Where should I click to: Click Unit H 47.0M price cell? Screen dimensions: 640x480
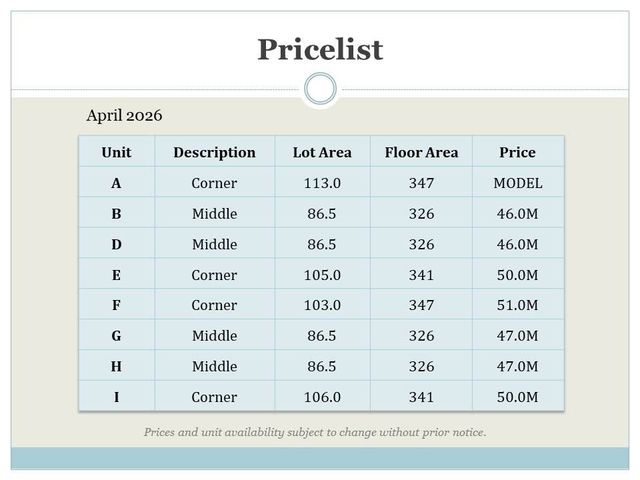point(518,366)
